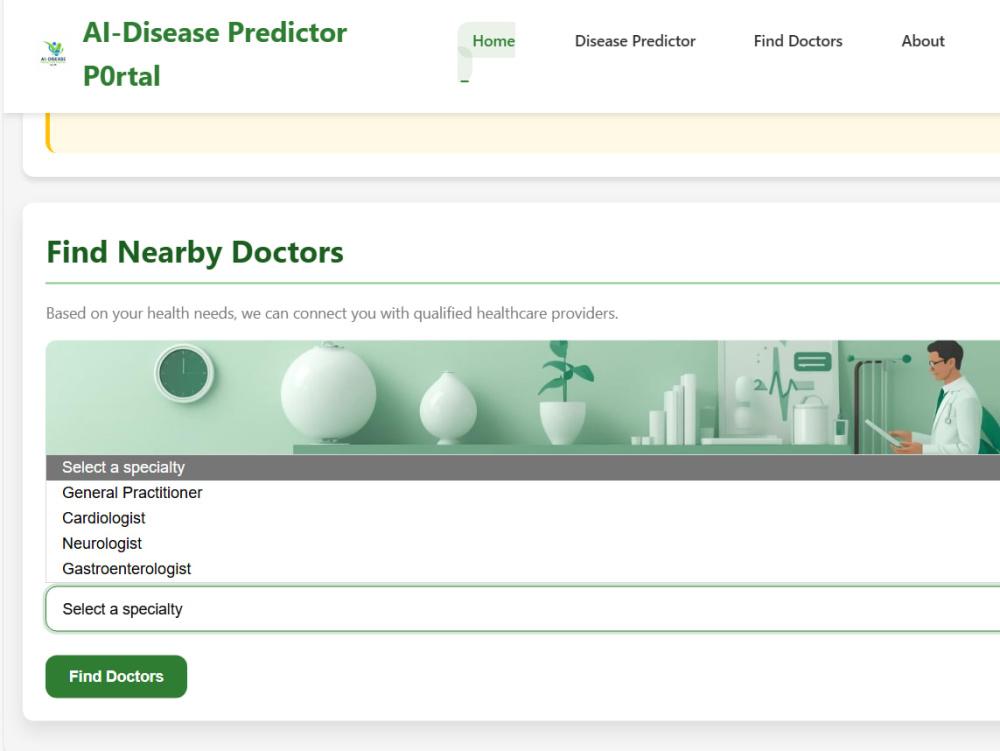Open the Home navigation tab

pos(493,41)
